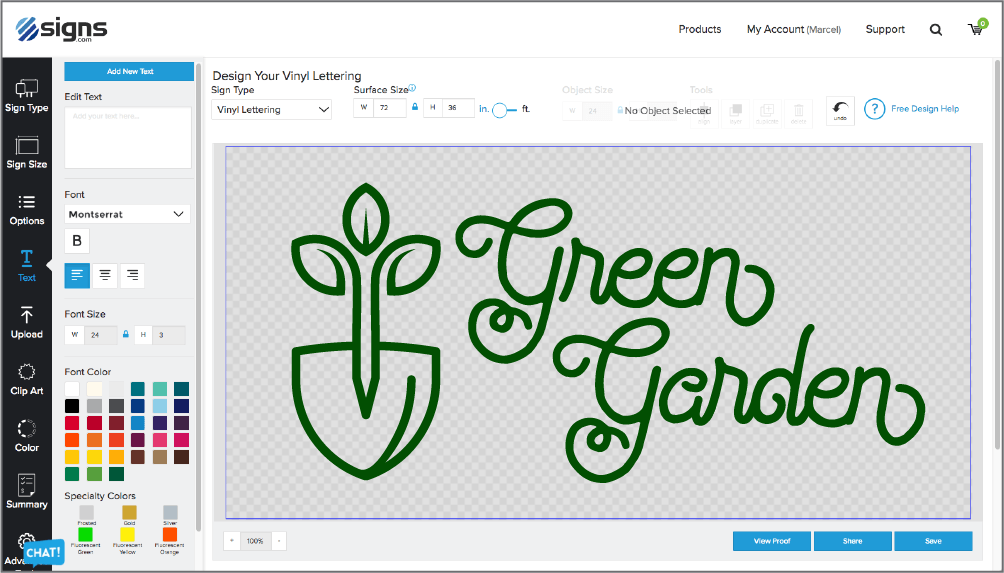The image size is (1004, 573).
Task: Open the Sign Type sidebar panel
Action: [27, 96]
